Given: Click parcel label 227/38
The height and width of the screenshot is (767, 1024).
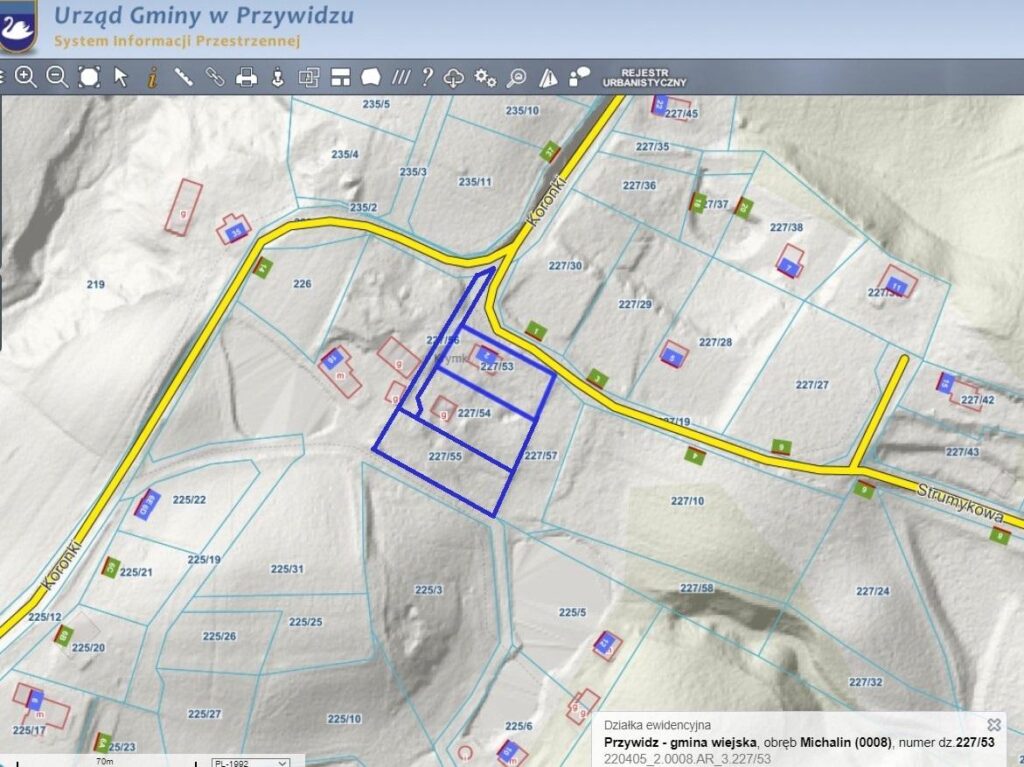Looking at the screenshot, I should point(786,227).
